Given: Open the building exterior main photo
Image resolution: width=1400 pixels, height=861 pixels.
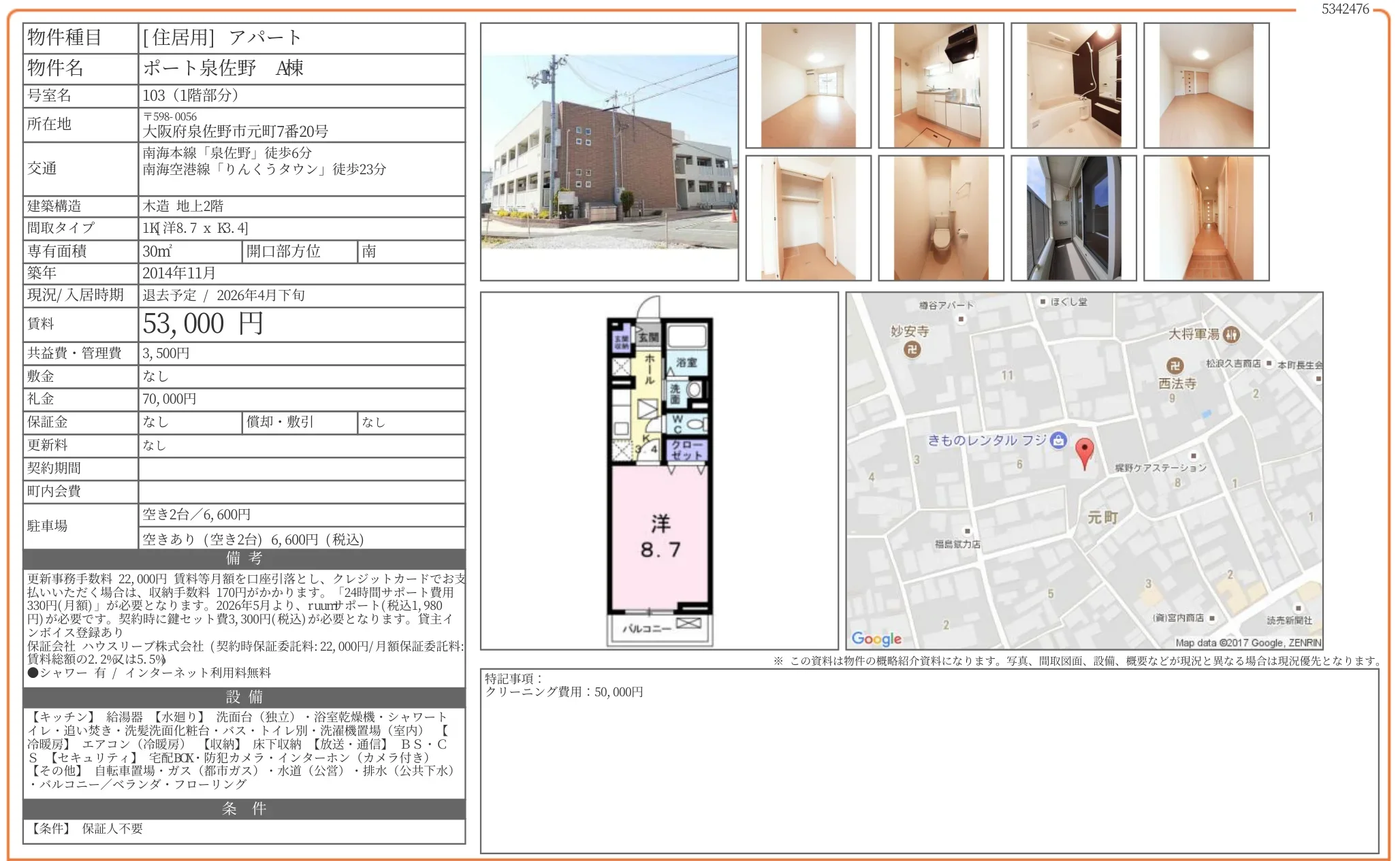Looking at the screenshot, I should click(609, 152).
